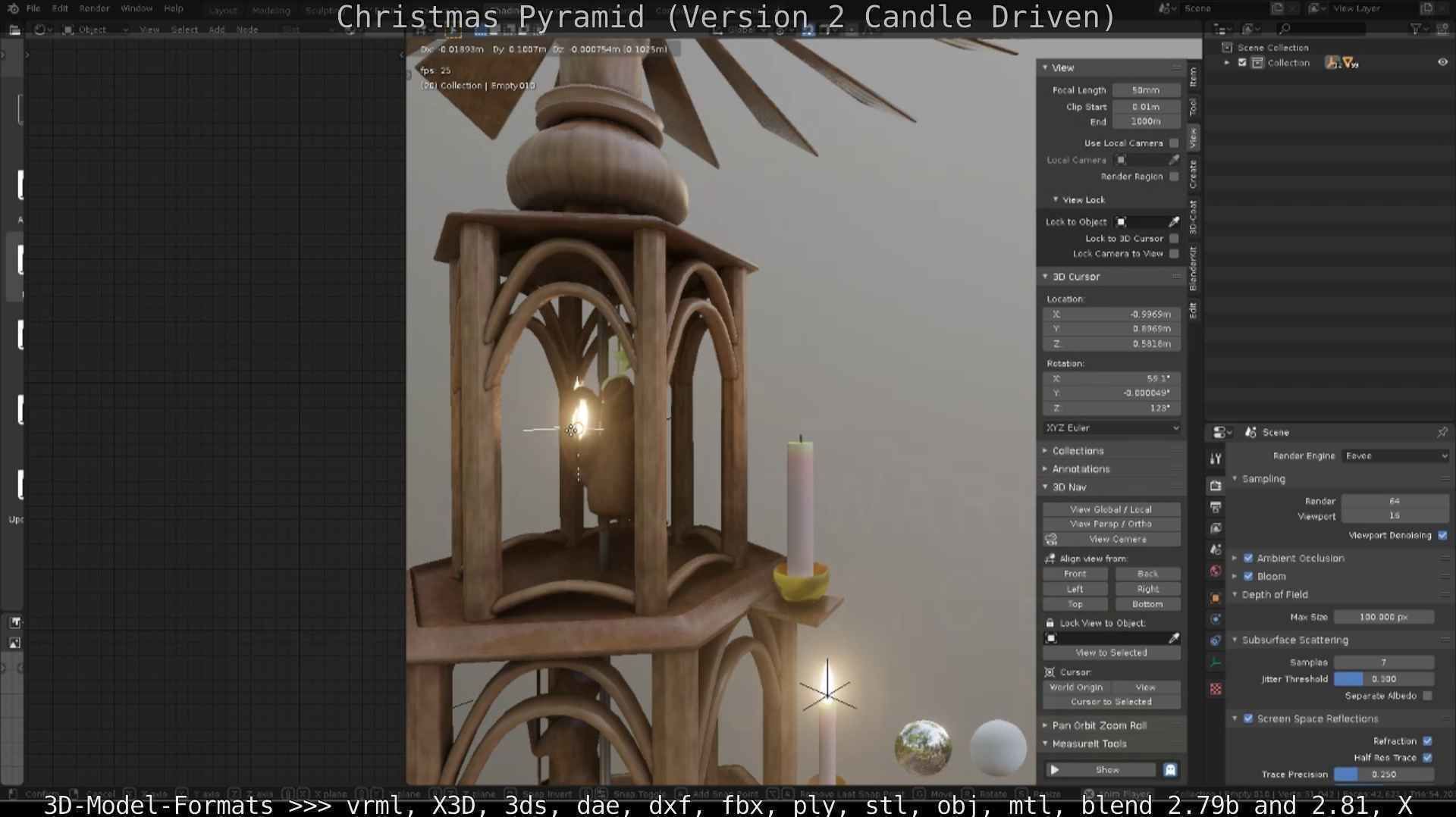Switch to the Create sidebar tab

point(1193,174)
